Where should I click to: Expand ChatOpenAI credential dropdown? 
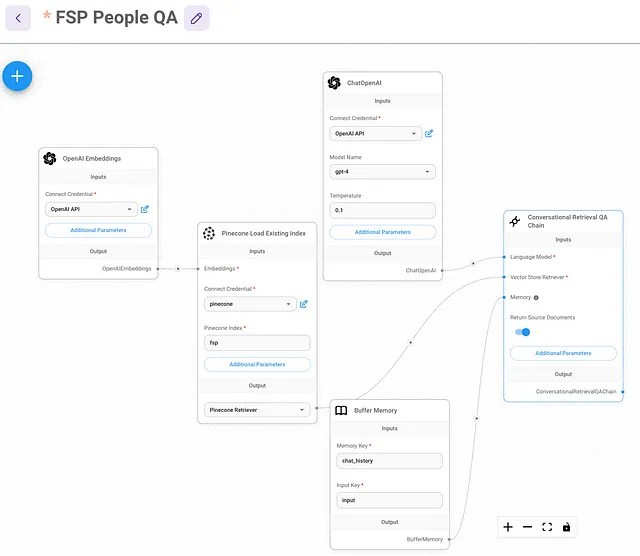tap(376, 133)
